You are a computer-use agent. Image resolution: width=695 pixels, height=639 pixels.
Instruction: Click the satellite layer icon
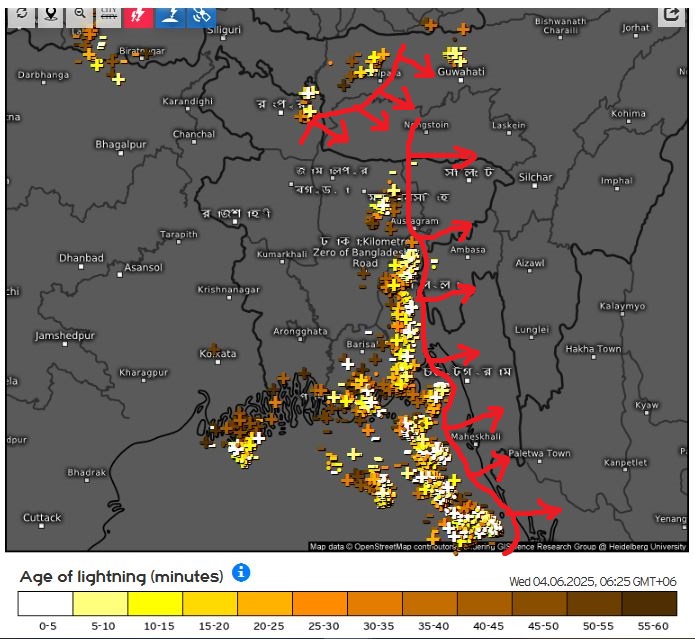pyautogui.click(x=201, y=15)
